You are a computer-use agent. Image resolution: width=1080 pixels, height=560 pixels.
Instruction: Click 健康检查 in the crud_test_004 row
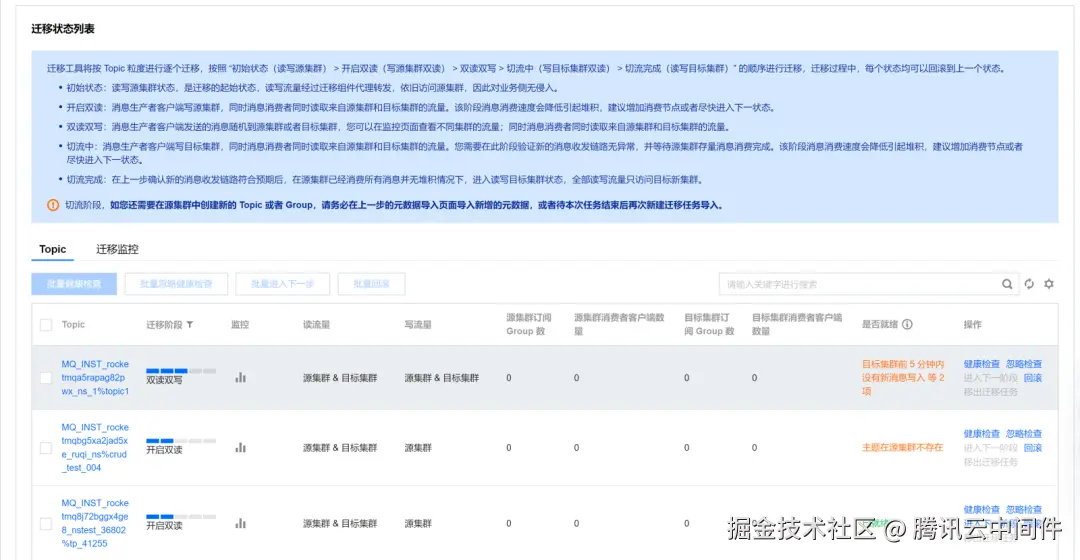pyautogui.click(x=982, y=434)
